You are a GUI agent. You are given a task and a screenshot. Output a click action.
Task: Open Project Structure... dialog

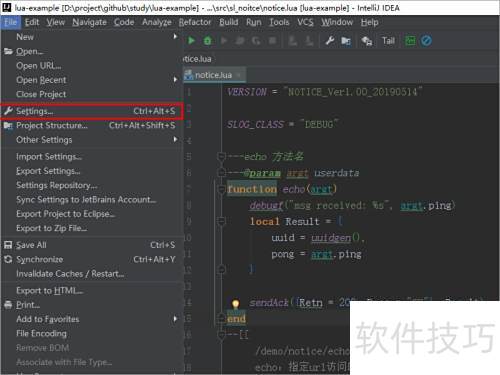(x=91, y=125)
